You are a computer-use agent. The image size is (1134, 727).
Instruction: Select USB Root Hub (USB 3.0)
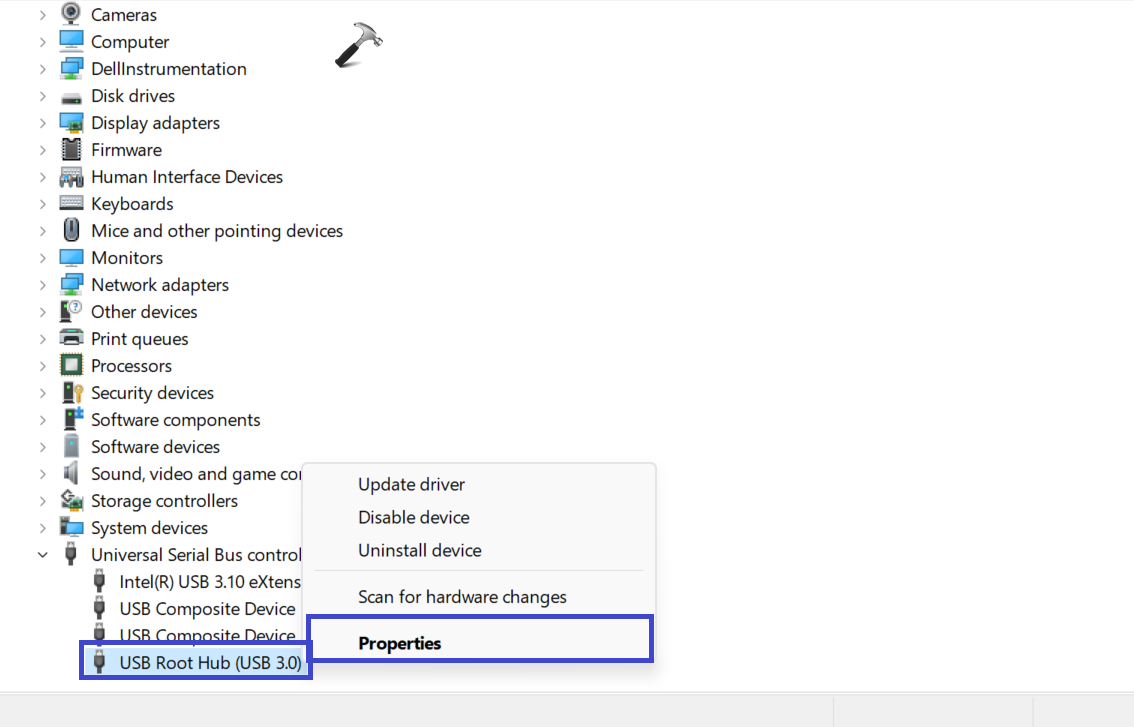210,662
